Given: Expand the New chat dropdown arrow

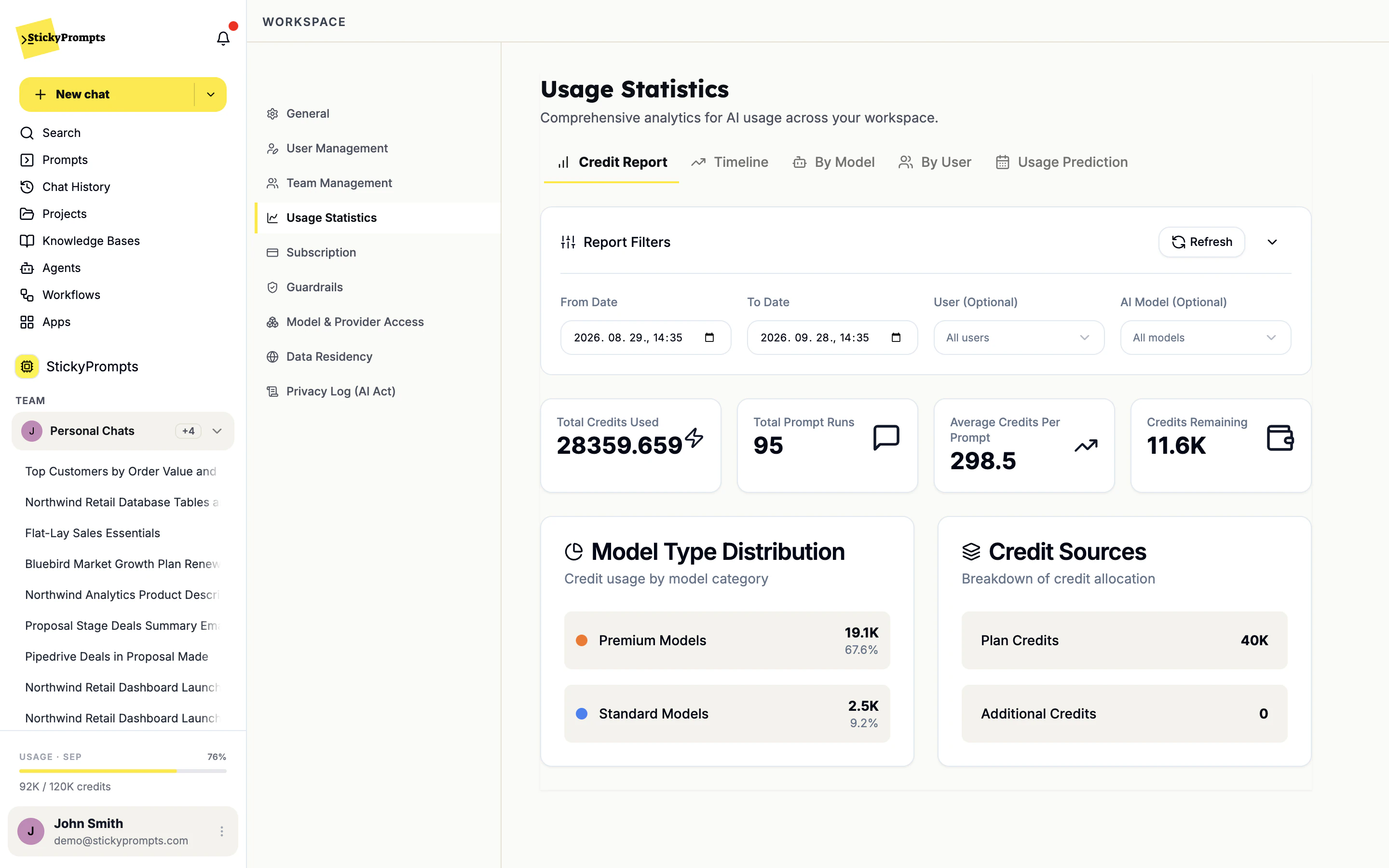Looking at the screenshot, I should [211, 94].
